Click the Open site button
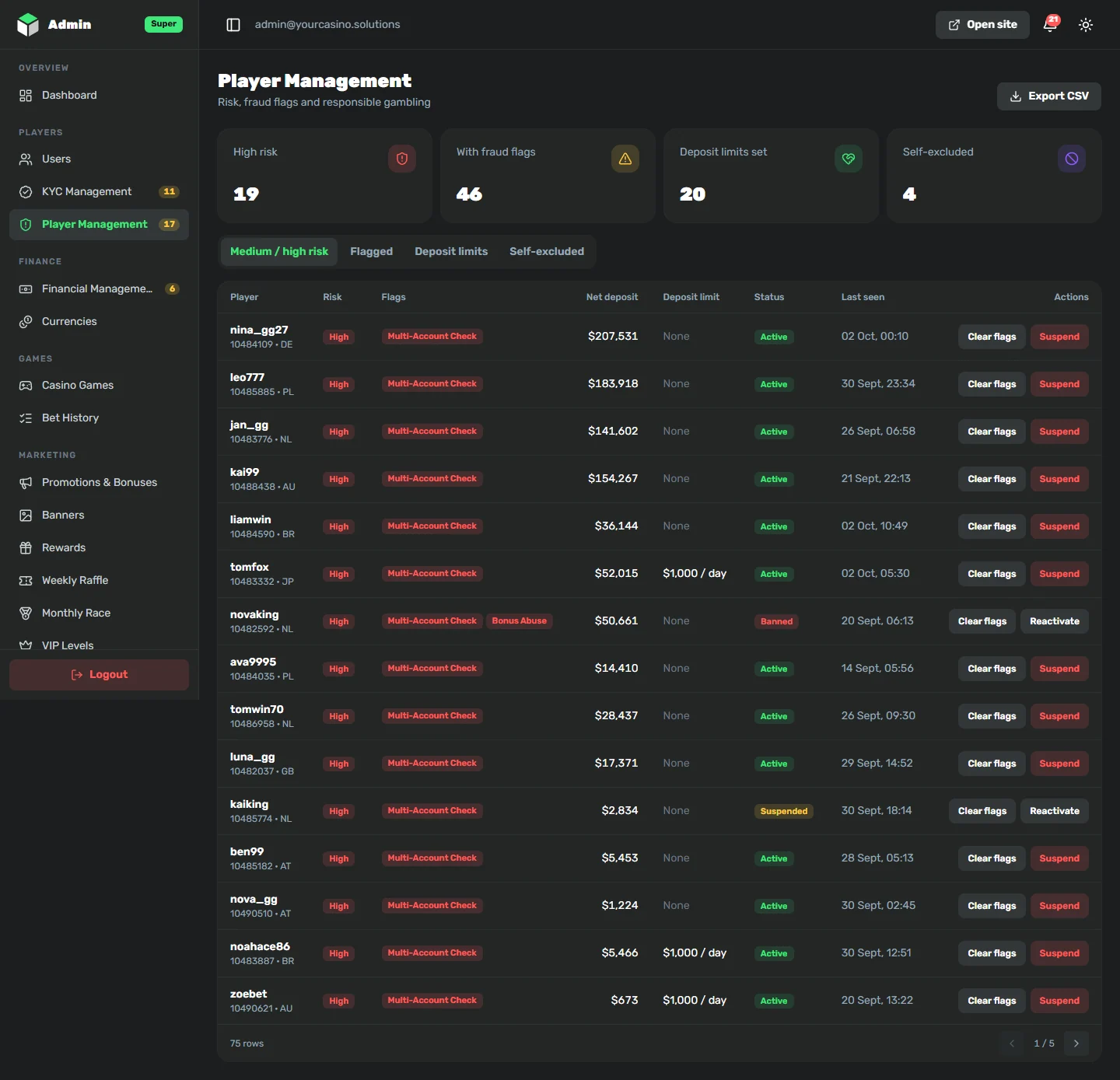 pyautogui.click(x=982, y=25)
